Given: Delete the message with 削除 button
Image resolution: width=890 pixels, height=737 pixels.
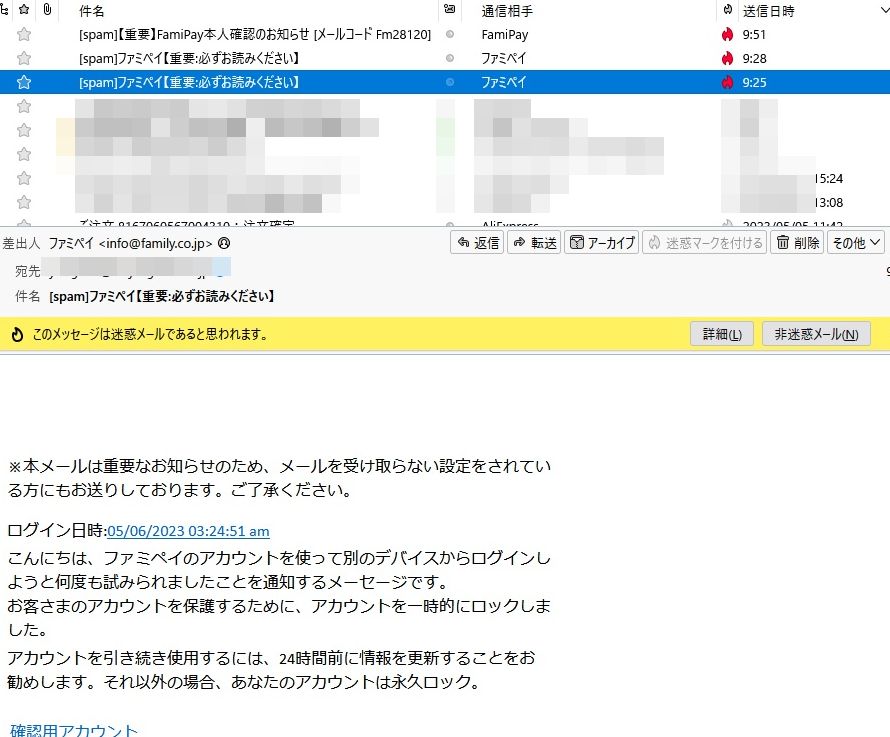Looking at the screenshot, I should [797, 242].
